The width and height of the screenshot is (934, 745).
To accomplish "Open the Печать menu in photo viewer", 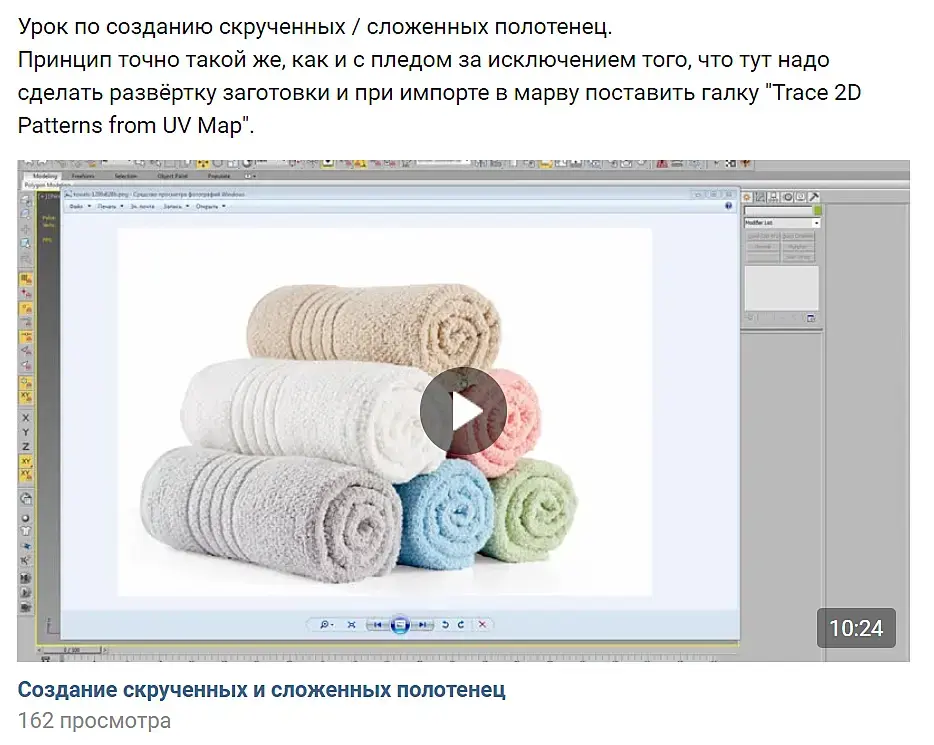I will pos(111,207).
